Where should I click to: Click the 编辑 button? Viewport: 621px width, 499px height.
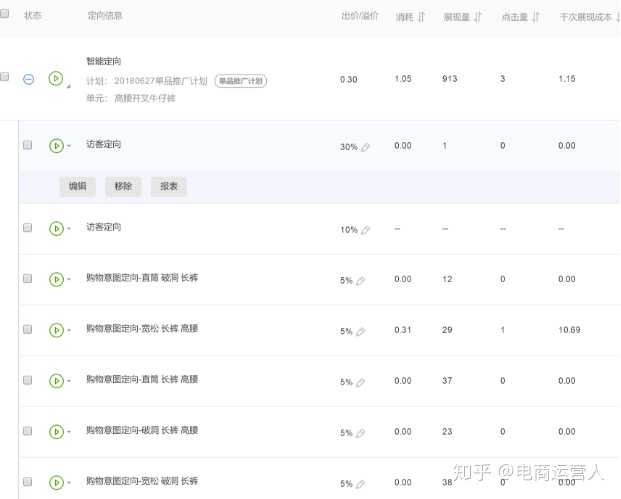click(78, 186)
